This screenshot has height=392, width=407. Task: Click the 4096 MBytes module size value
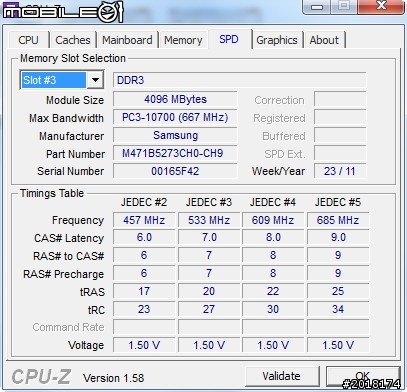[x=175, y=99]
